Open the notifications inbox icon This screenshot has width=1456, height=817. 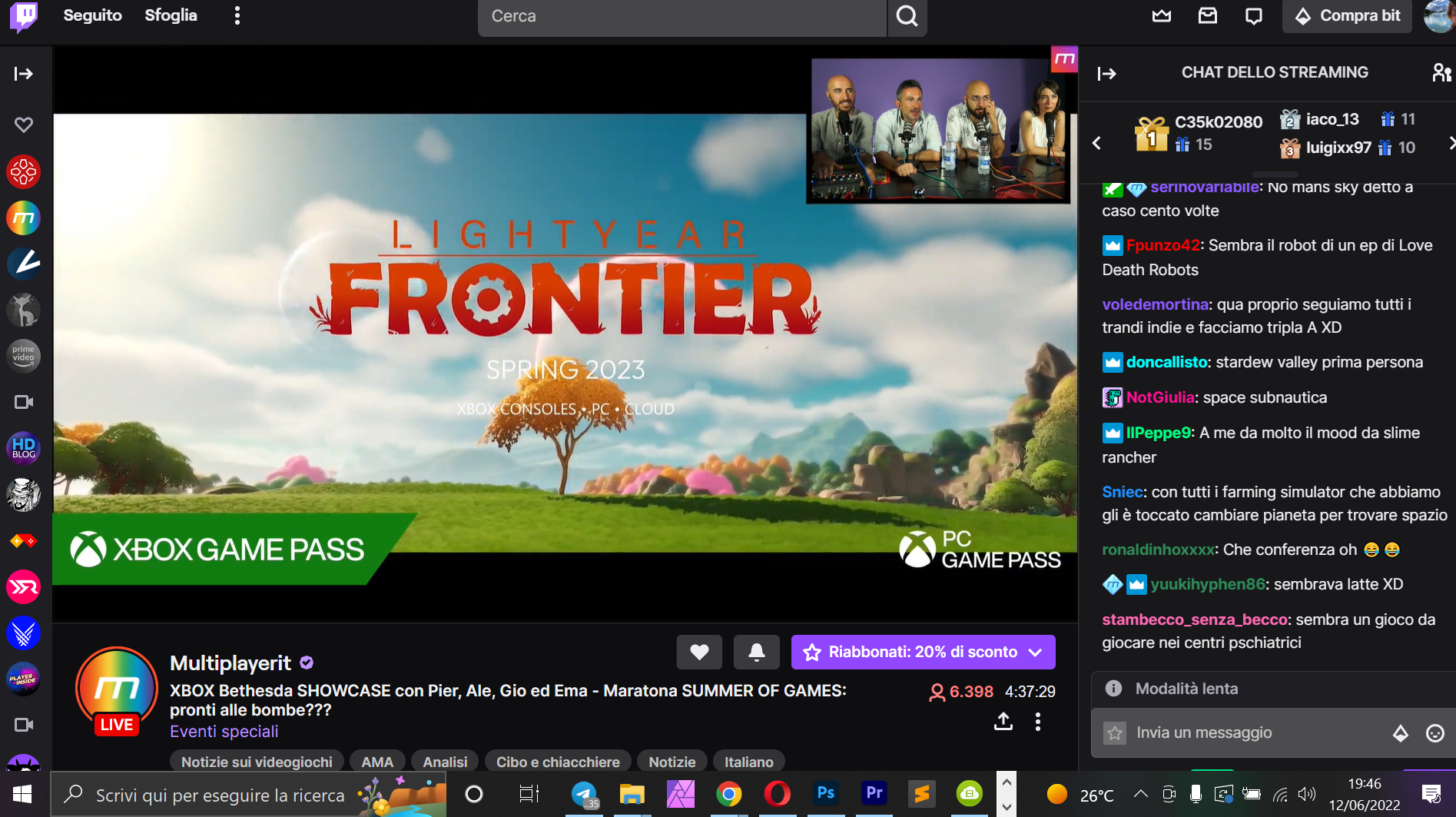pyautogui.click(x=1208, y=15)
